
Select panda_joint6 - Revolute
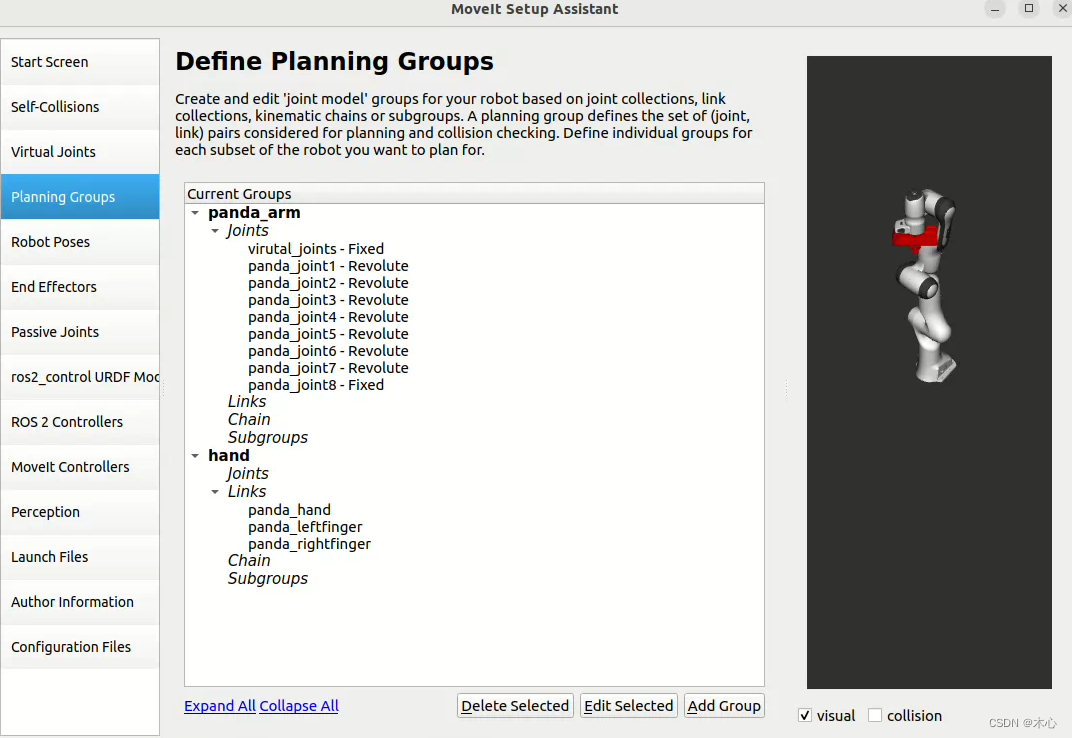[x=328, y=351]
